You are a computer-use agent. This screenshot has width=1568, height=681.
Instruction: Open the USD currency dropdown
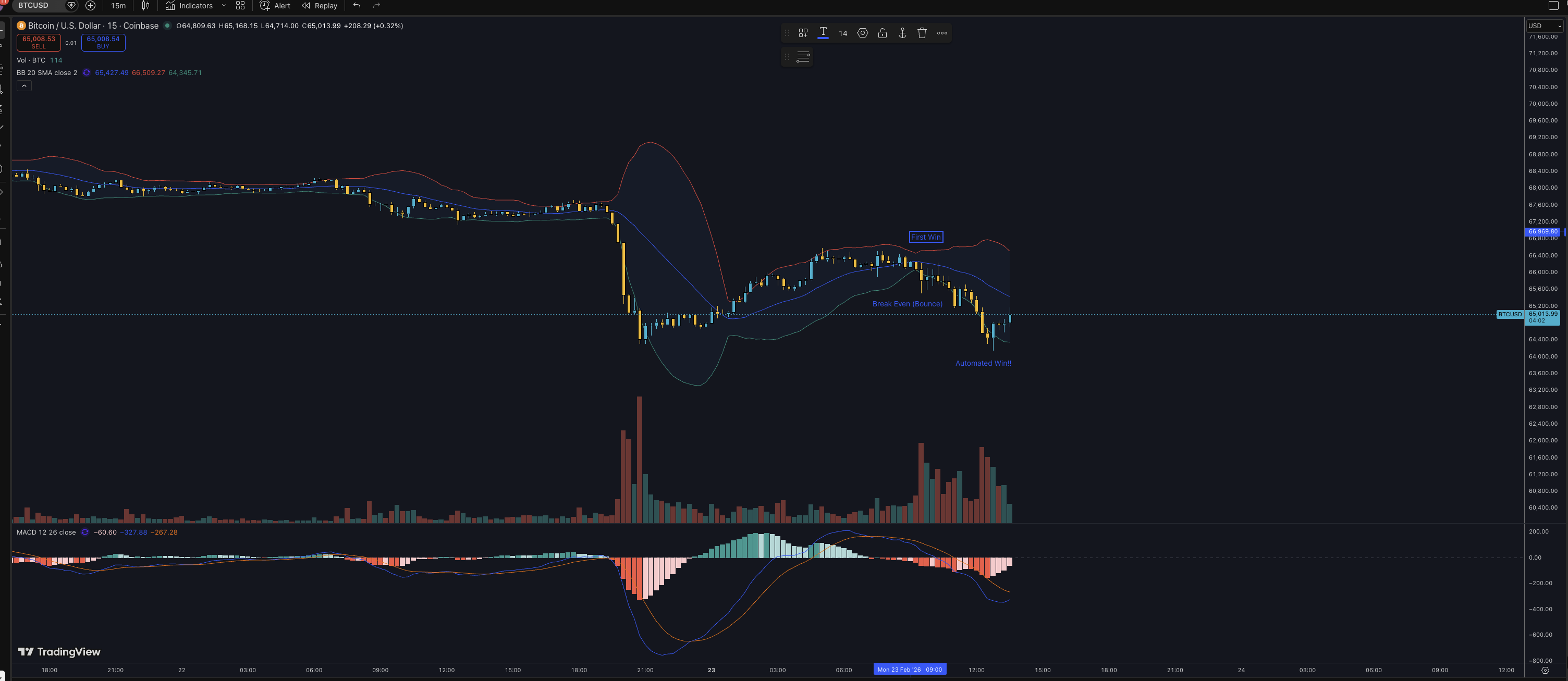point(1543,26)
